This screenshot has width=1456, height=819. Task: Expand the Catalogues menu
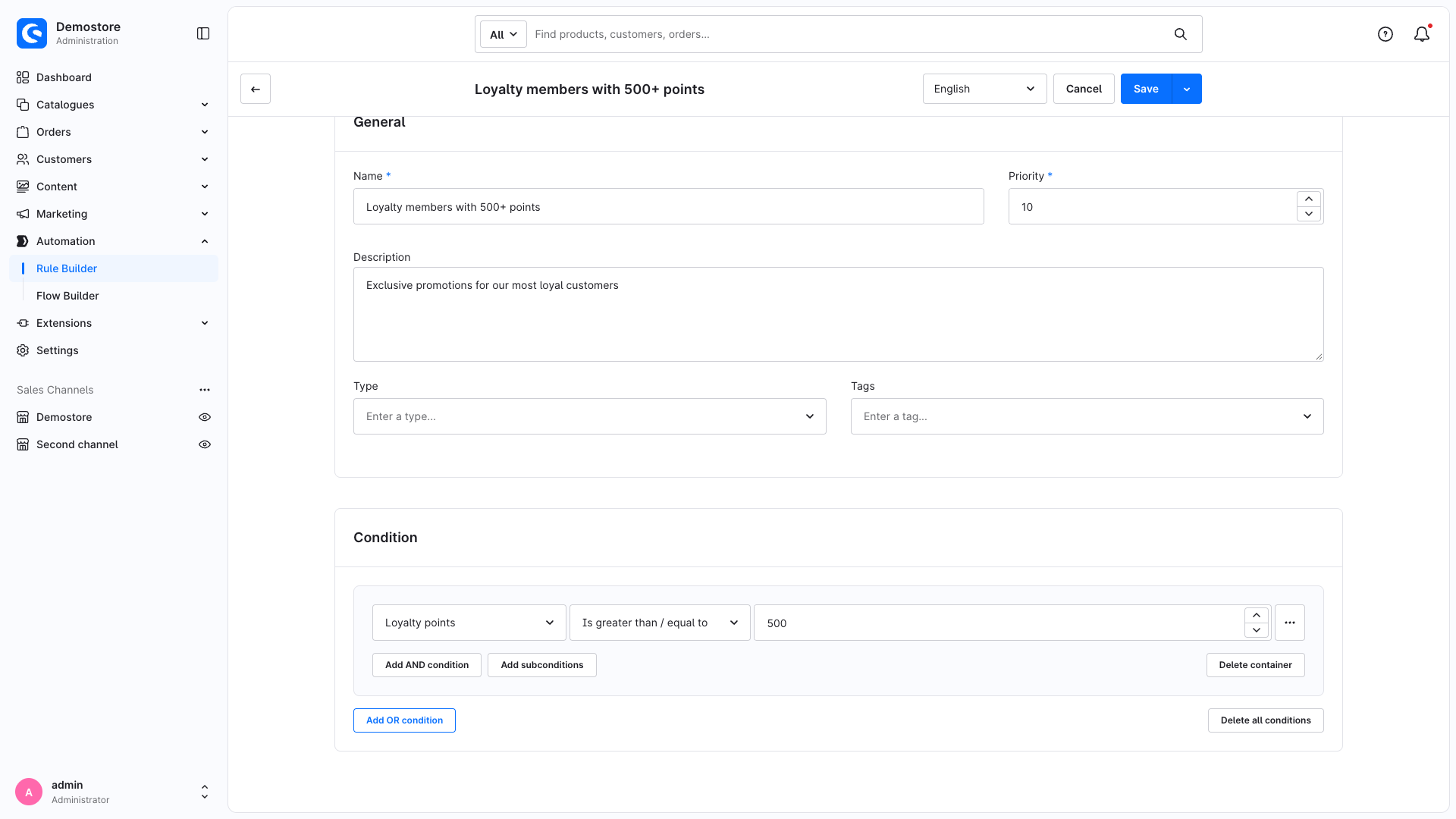(x=114, y=105)
